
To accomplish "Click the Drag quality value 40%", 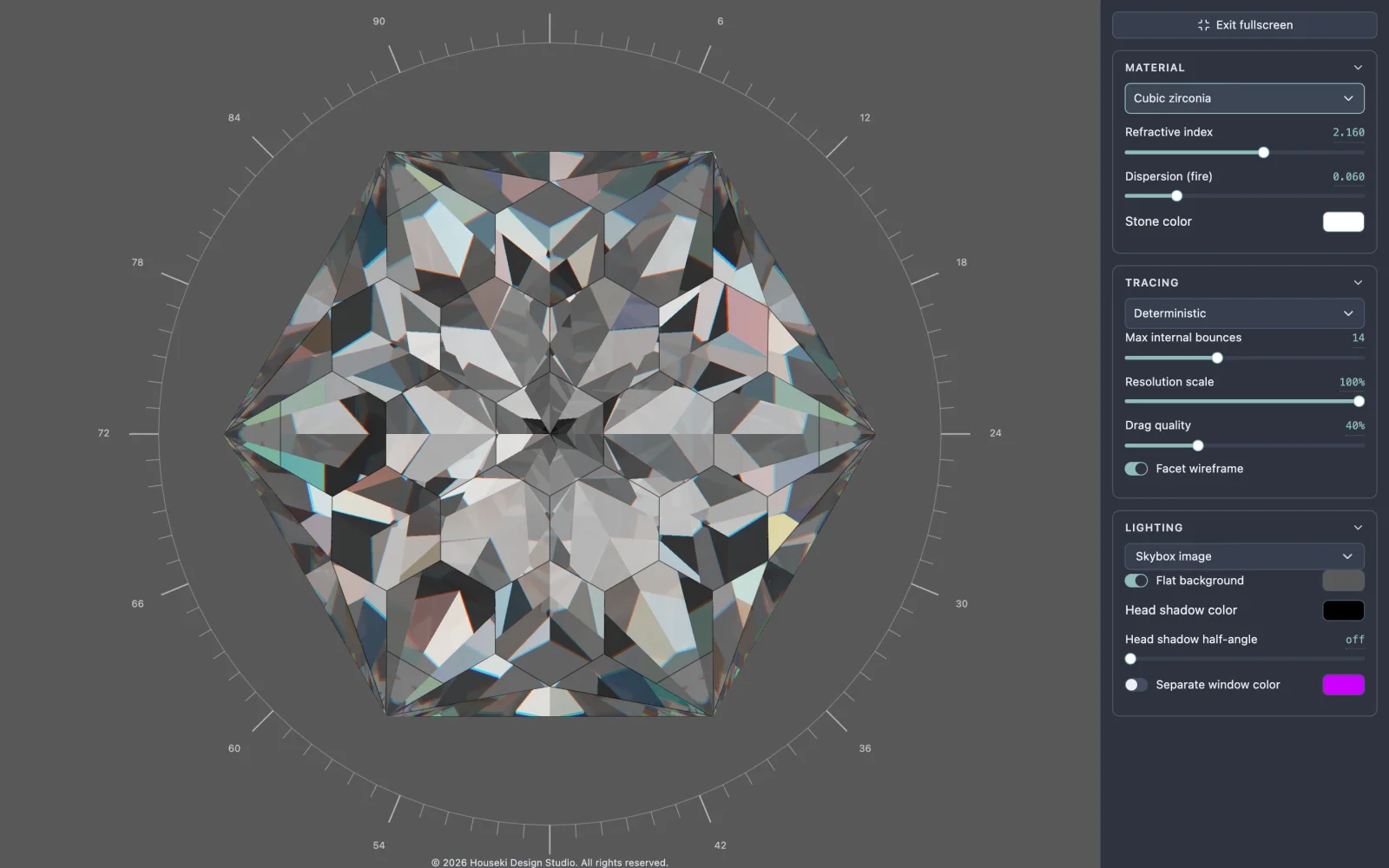I will pyautogui.click(x=1354, y=425).
